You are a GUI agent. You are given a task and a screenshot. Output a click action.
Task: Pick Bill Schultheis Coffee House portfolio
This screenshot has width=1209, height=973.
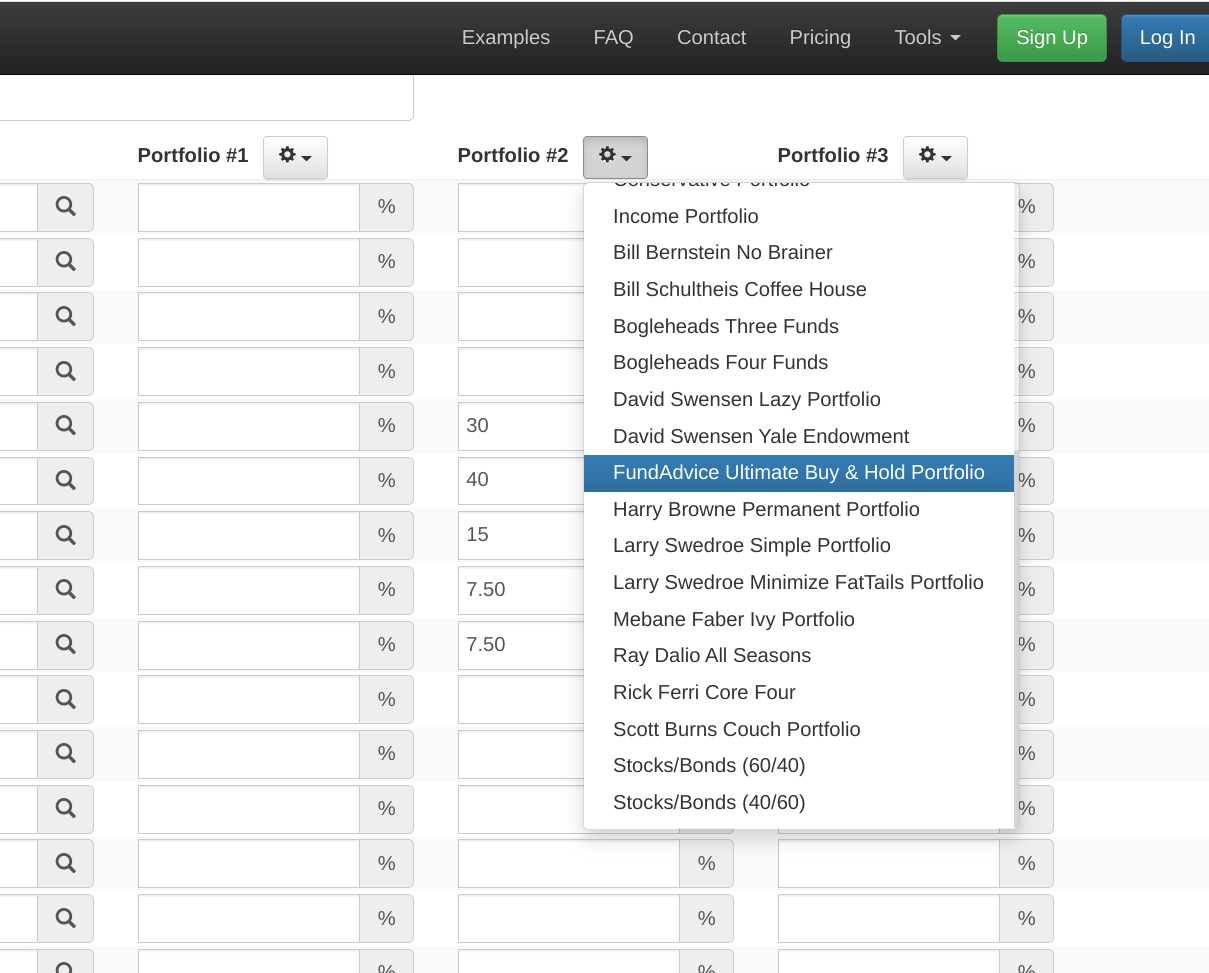coord(799,290)
